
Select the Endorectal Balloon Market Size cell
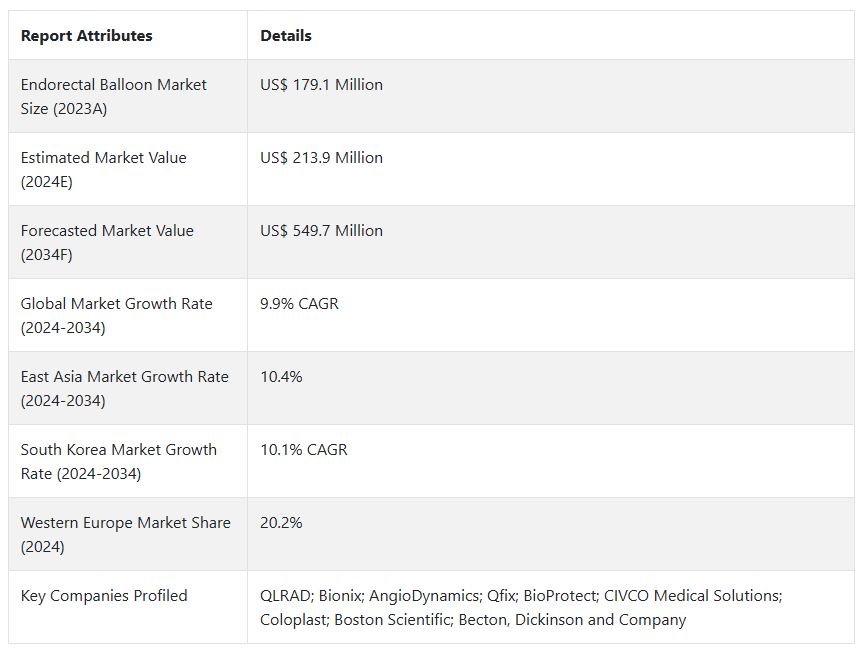(x=113, y=97)
